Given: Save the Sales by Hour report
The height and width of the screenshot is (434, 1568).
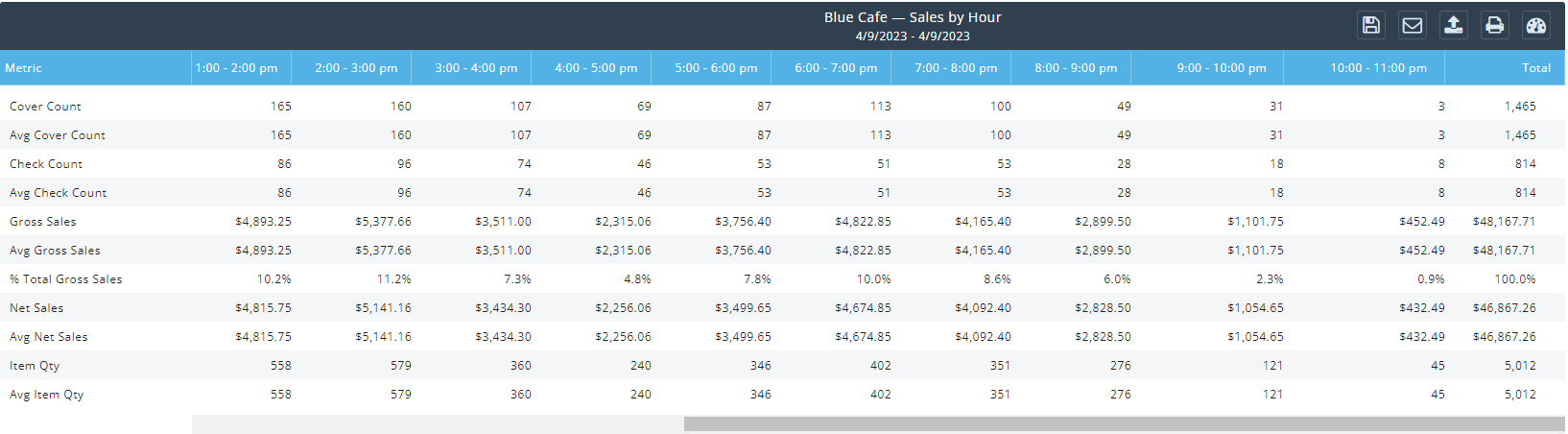Looking at the screenshot, I should 1371,25.
